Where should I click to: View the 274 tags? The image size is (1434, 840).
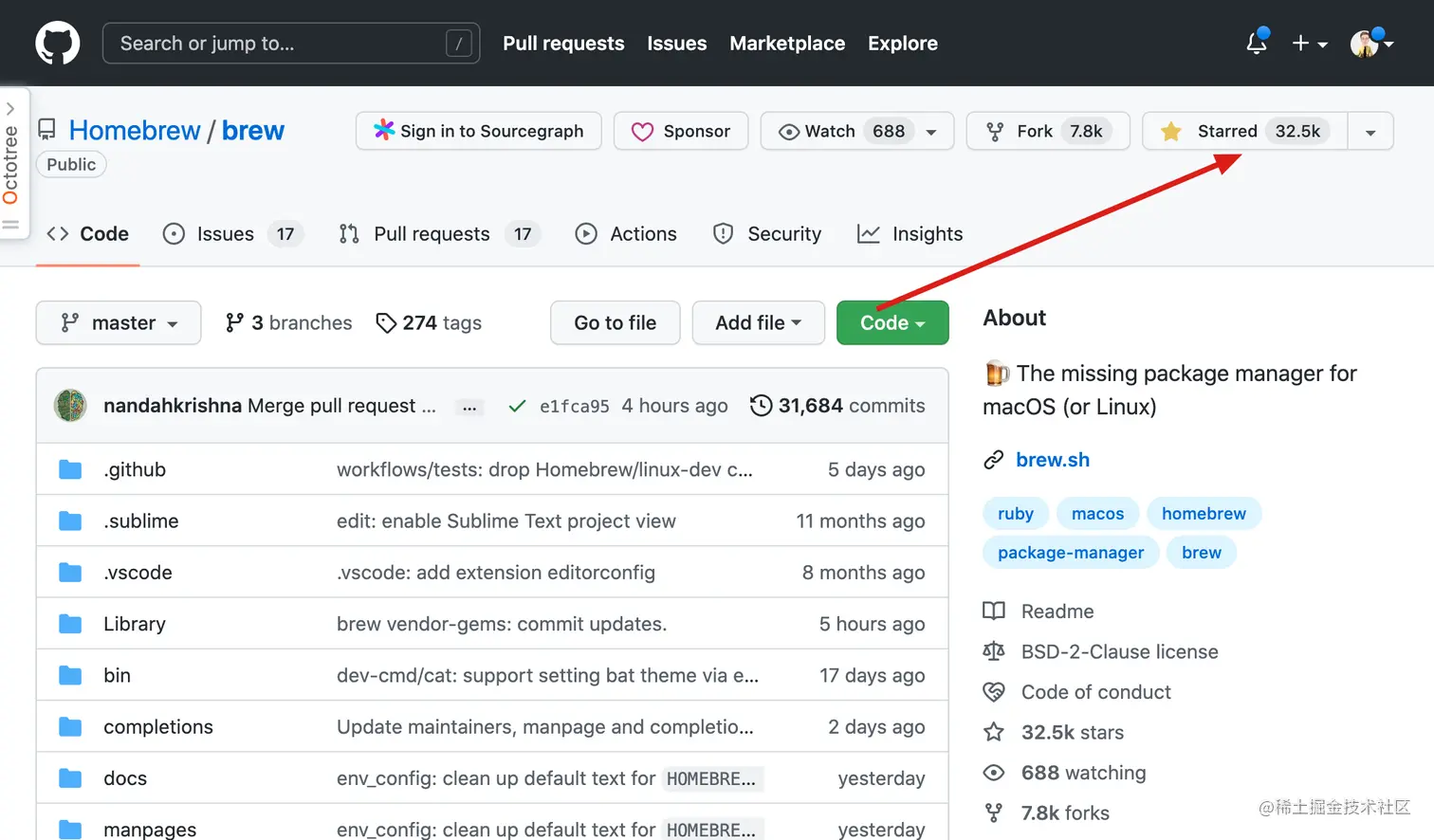(x=429, y=323)
